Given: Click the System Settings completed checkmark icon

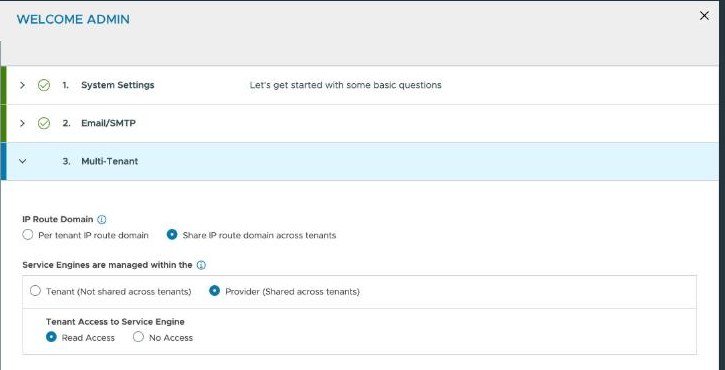Looking at the screenshot, I should tap(44, 85).
